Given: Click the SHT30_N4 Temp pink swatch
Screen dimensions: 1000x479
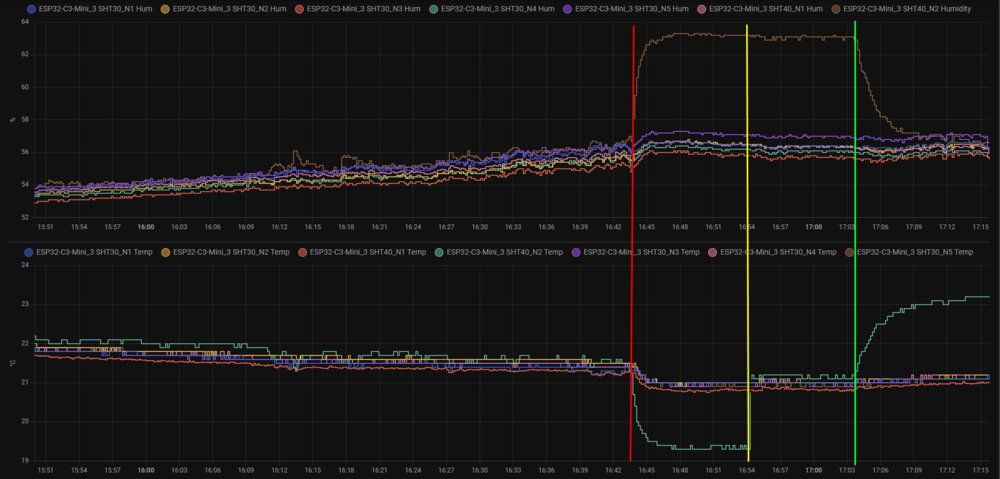Looking at the screenshot, I should [x=712, y=252].
